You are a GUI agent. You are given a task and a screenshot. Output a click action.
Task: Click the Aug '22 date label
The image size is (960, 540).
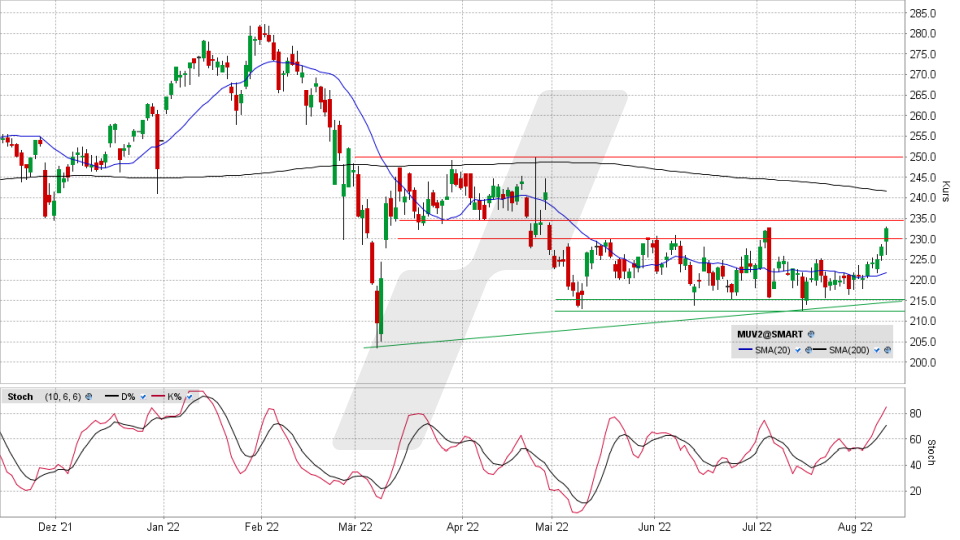click(855, 527)
